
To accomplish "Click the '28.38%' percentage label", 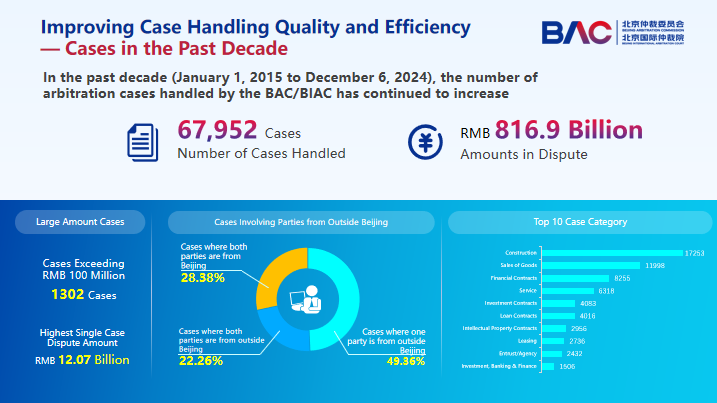I will (203, 278).
